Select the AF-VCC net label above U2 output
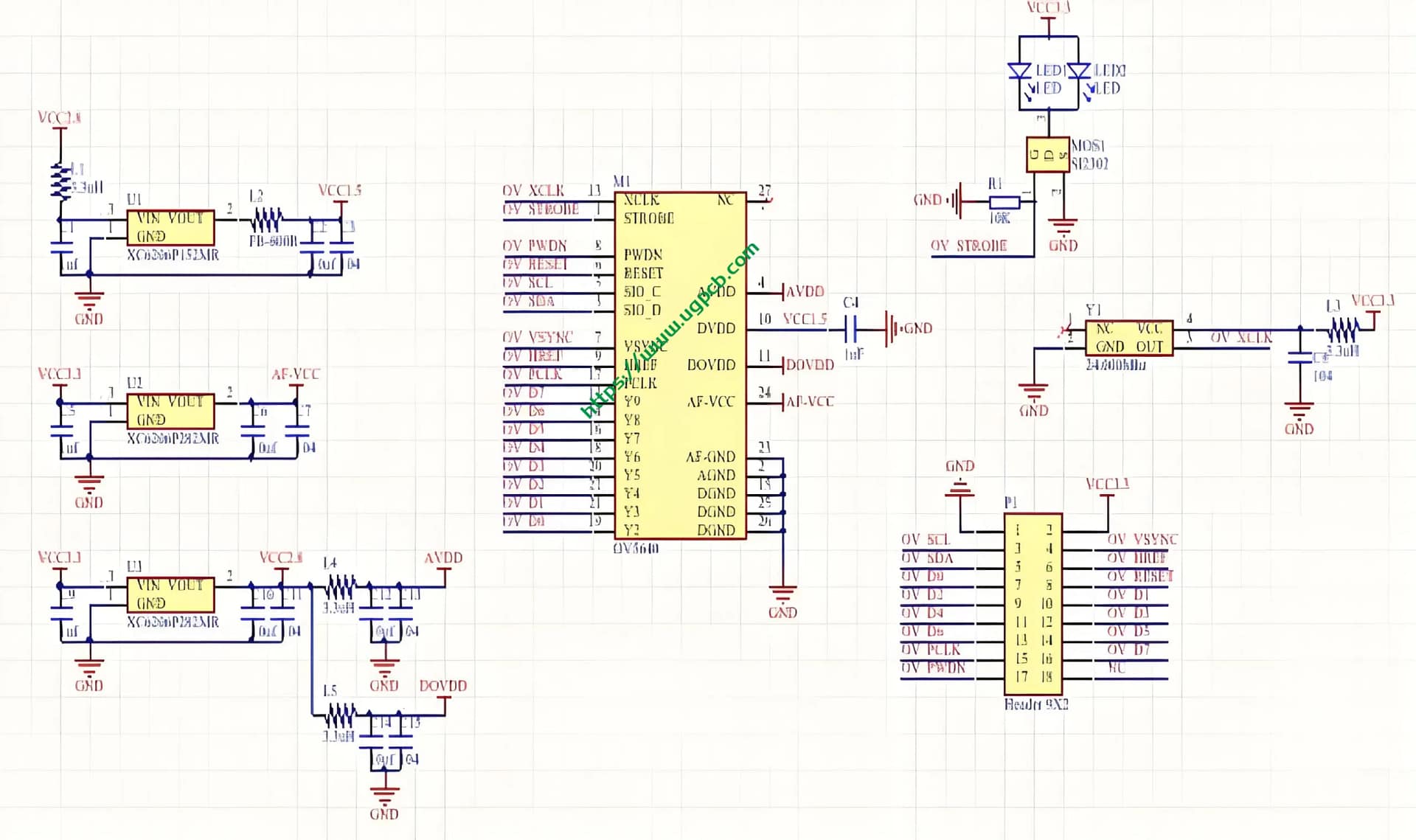This screenshot has height=840, width=1416. point(295,374)
